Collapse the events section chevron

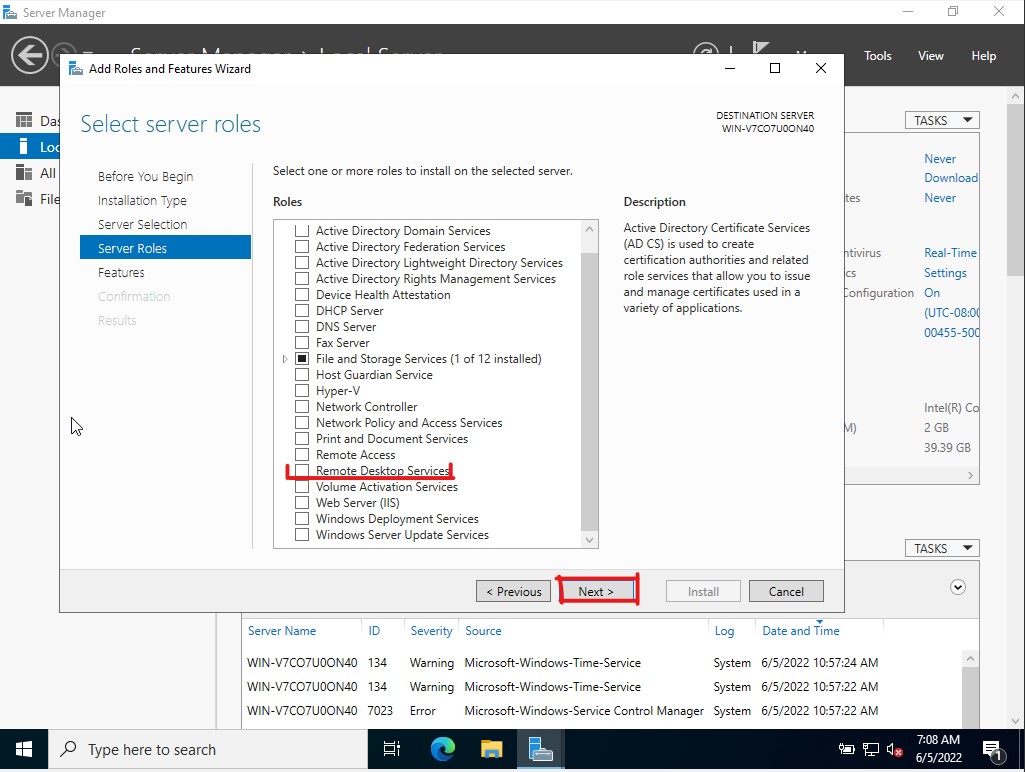pyautogui.click(x=958, y=587)
